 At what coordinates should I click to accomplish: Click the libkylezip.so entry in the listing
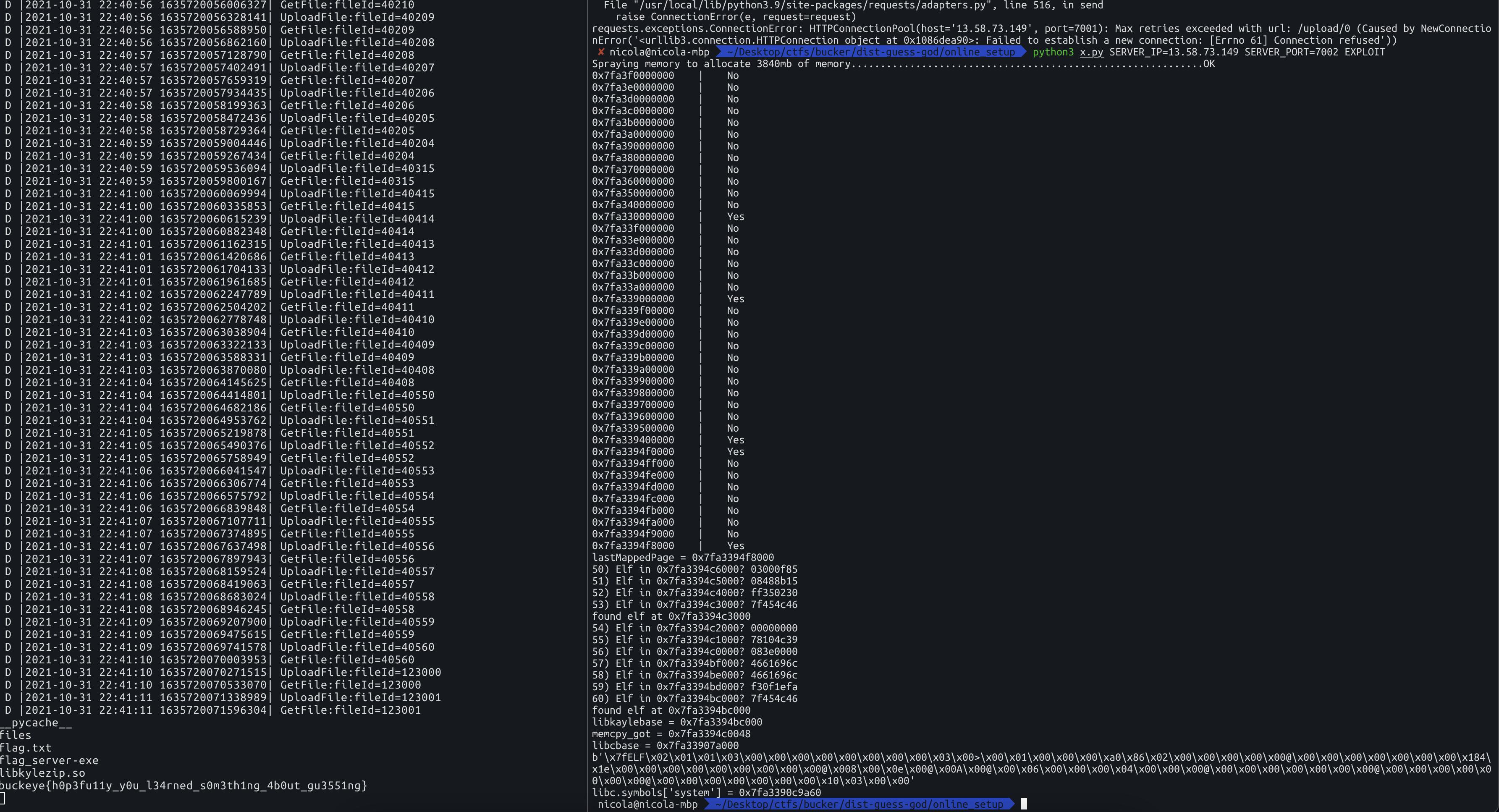coord(42,773)
